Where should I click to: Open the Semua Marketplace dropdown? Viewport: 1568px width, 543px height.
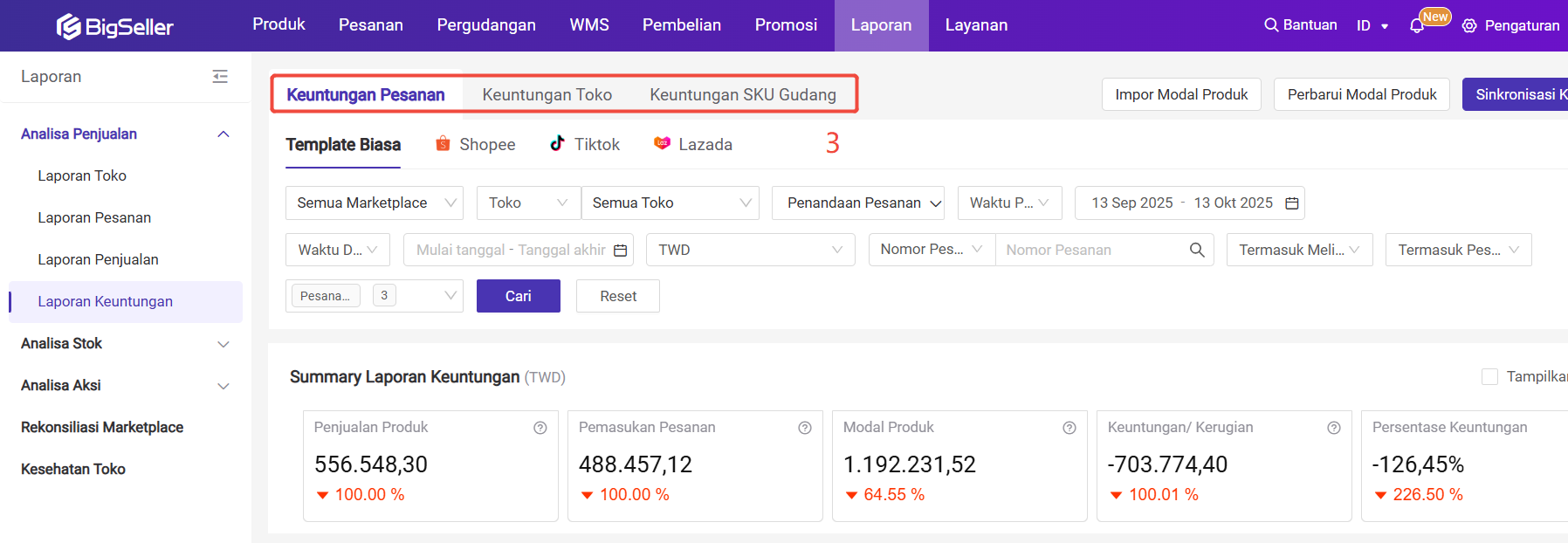point(374,203)
